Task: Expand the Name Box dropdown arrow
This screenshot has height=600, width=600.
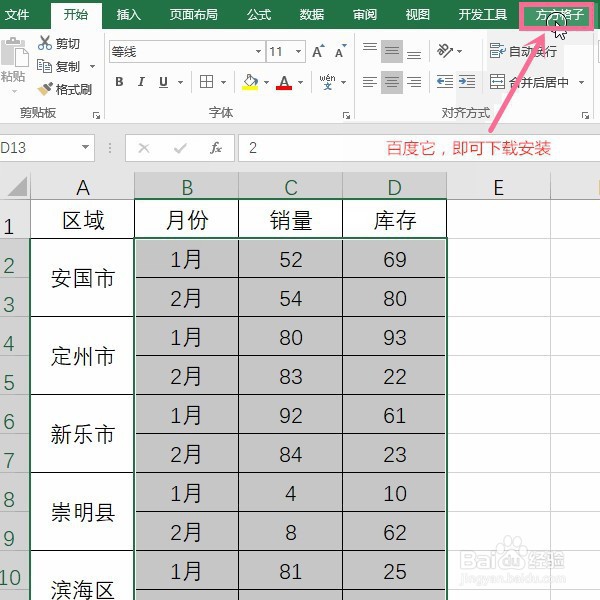Action: (86, 147)
